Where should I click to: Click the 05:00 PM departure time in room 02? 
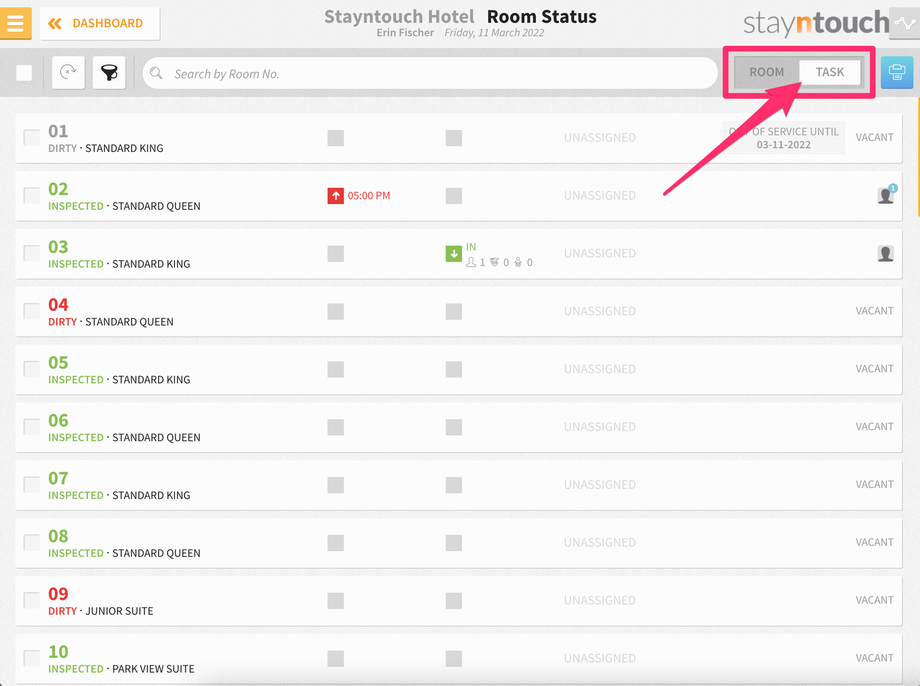[x=368, y=195]
